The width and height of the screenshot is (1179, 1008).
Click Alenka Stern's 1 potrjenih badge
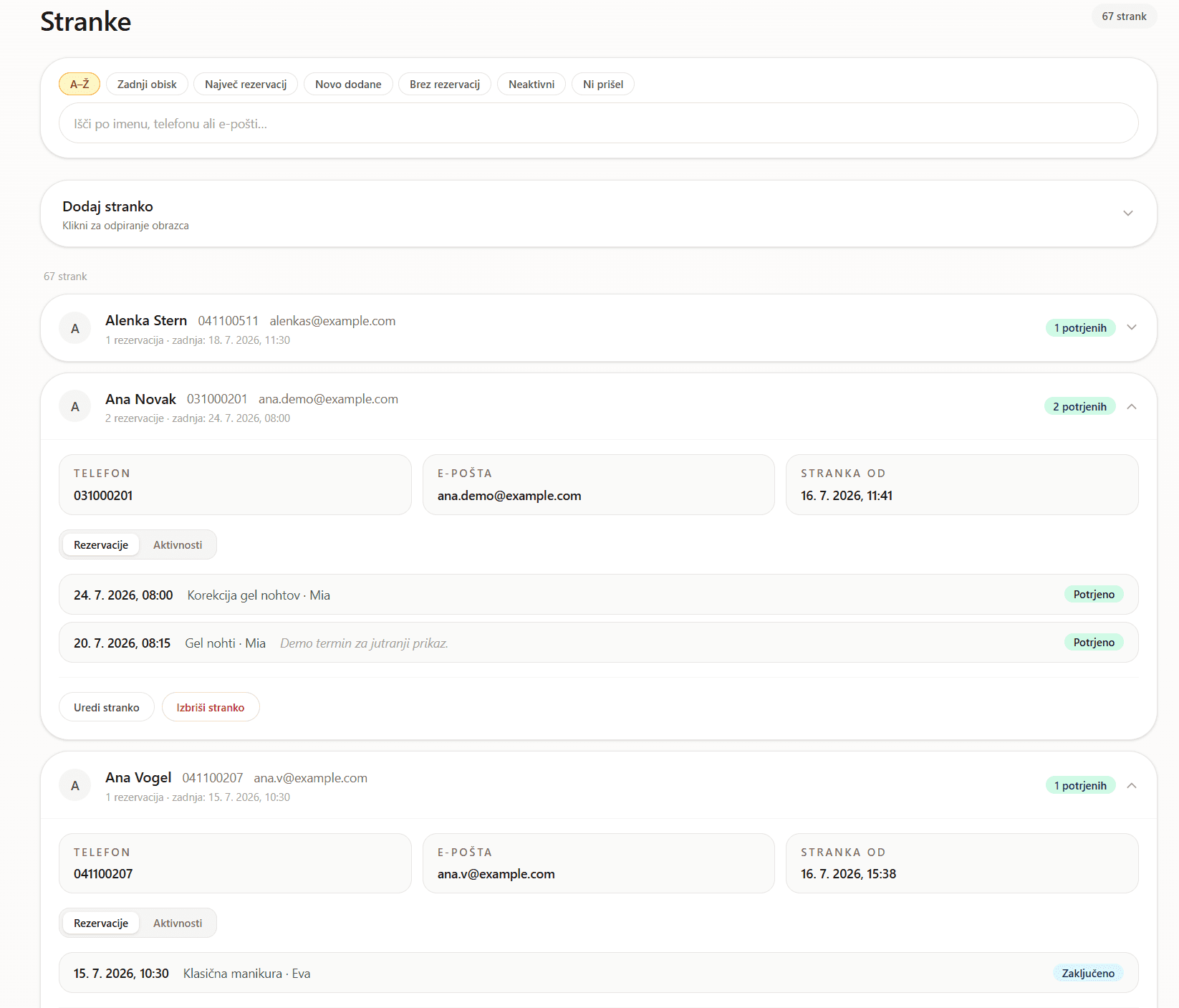pyautogui.click(x=1080, y=327)
